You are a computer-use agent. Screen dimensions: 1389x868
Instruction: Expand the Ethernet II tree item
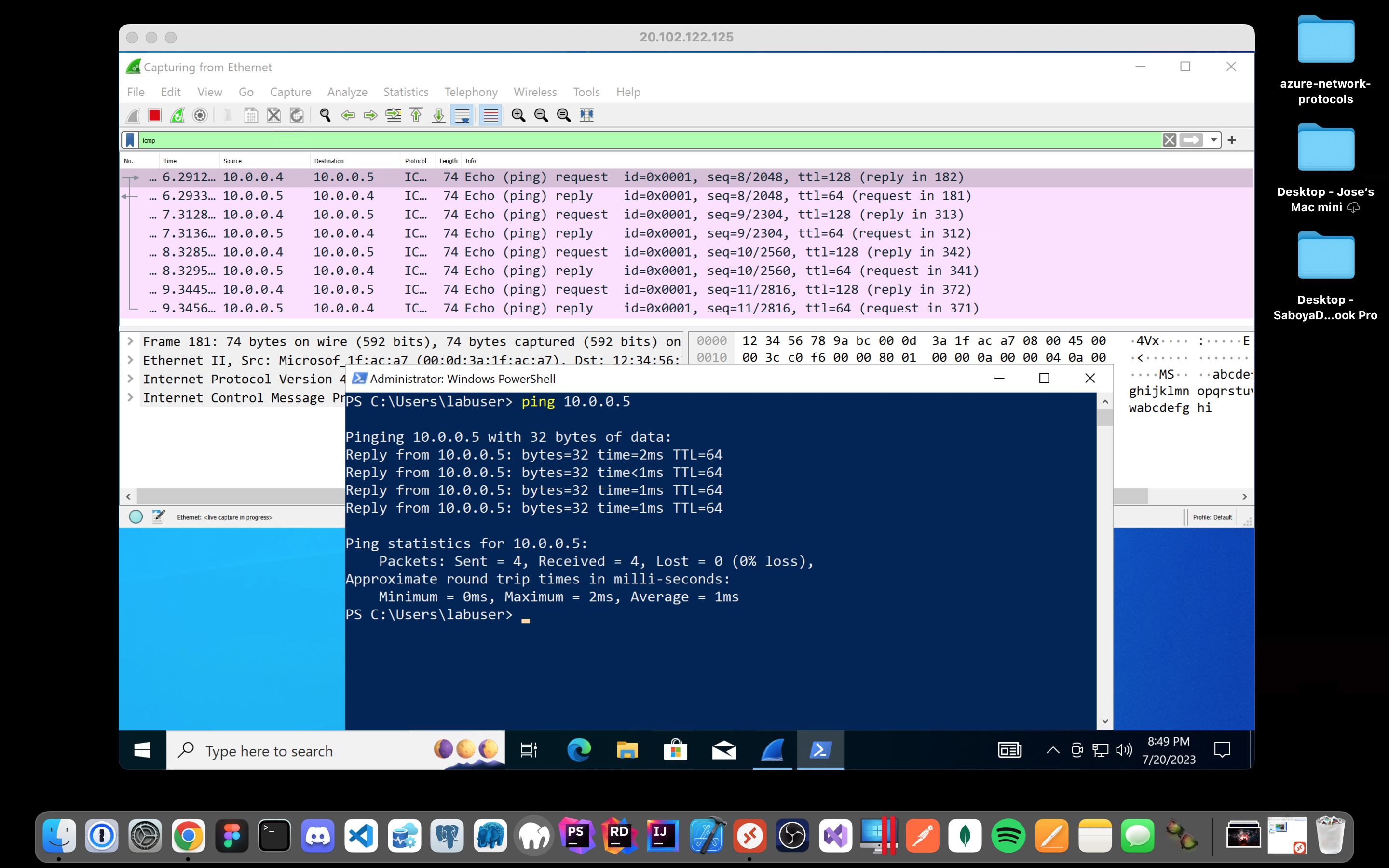coord(130,361)
